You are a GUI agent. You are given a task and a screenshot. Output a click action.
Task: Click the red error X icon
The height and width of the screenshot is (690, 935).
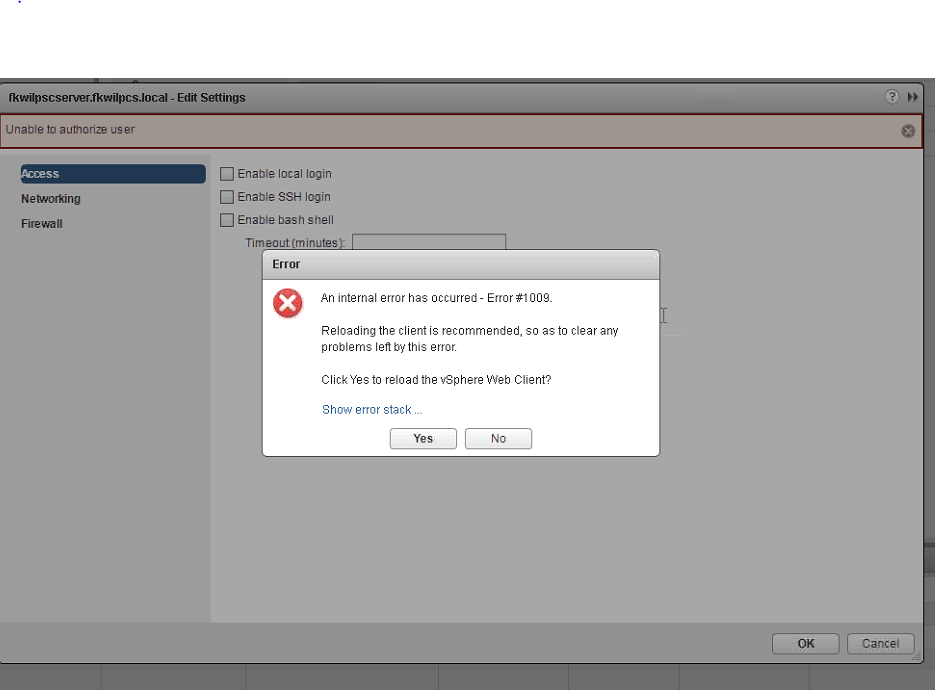287,302
